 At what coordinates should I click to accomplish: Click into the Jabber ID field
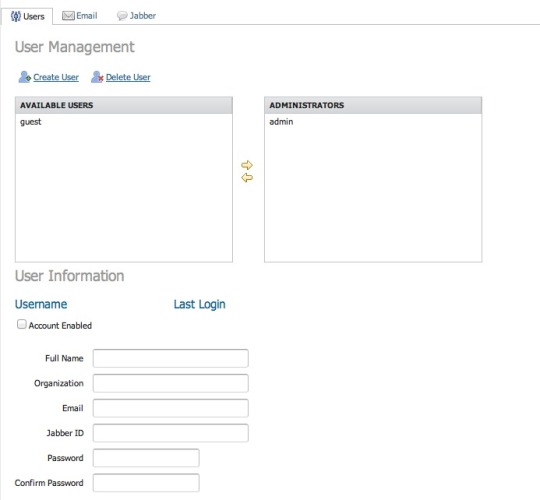click(x=170, y=433)
